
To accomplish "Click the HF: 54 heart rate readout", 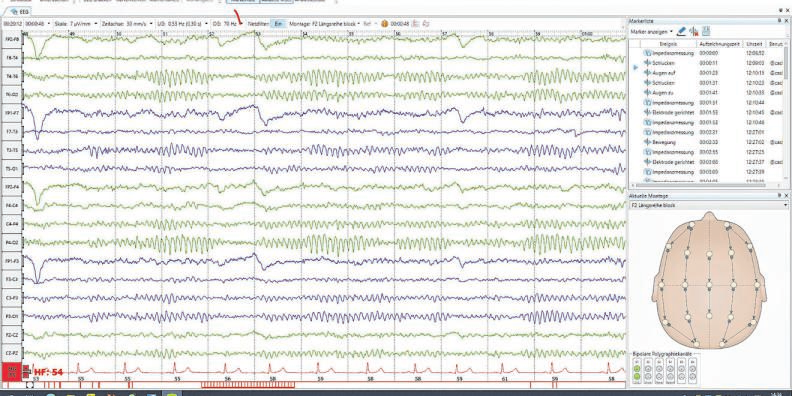I will click(48, 372).
